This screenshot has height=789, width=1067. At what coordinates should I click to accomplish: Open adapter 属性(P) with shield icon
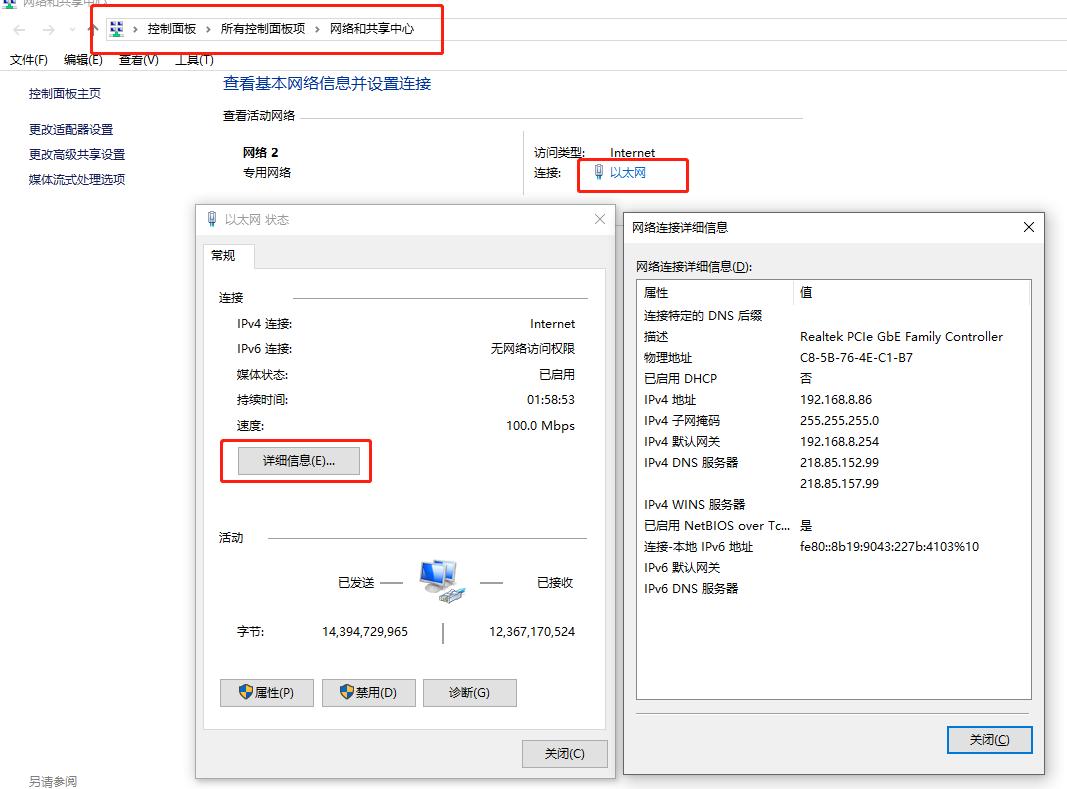coord(266,693)
